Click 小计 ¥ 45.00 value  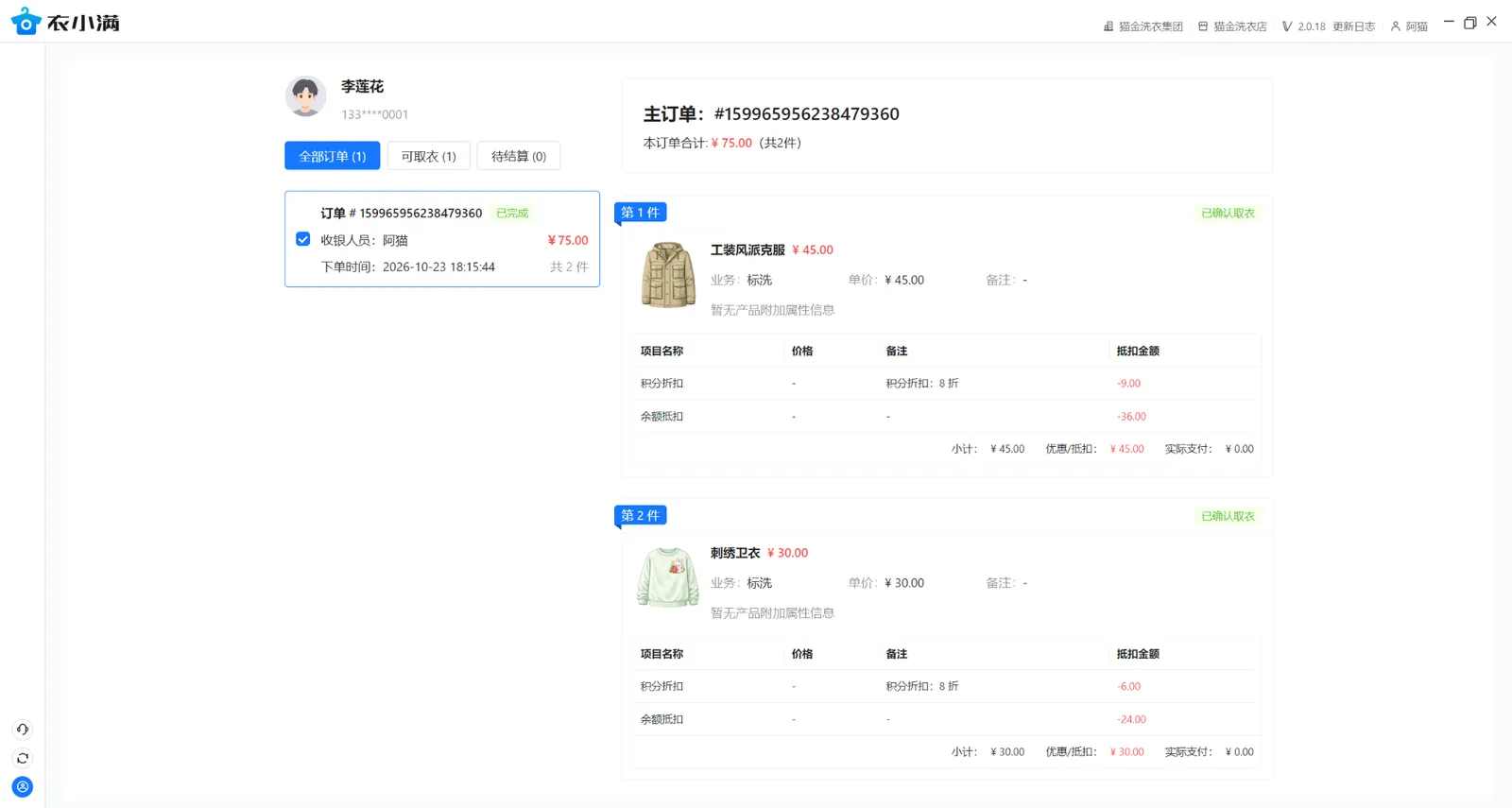pos(1007,449)
